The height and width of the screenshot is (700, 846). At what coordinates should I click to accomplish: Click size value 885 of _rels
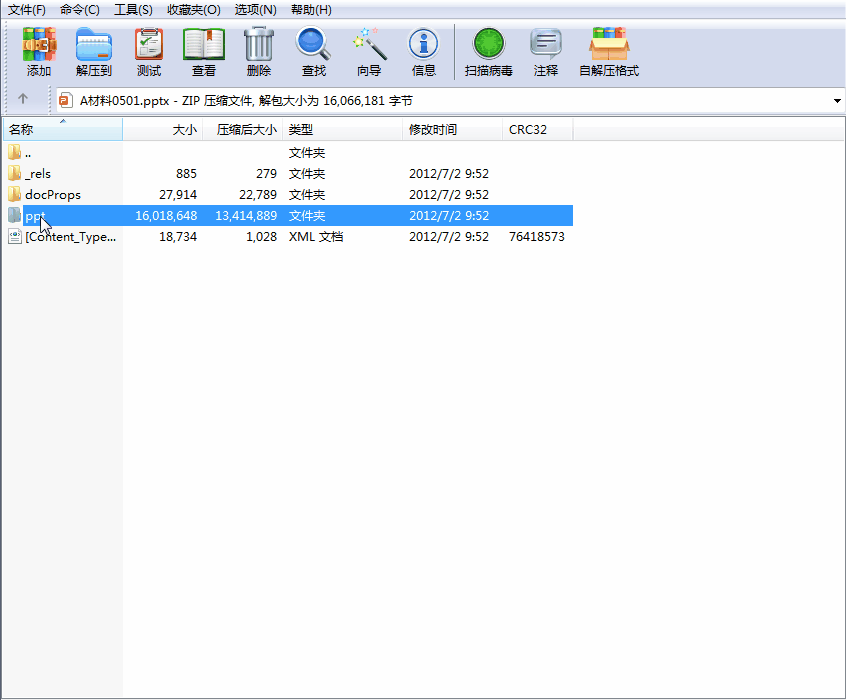point(186,173)
